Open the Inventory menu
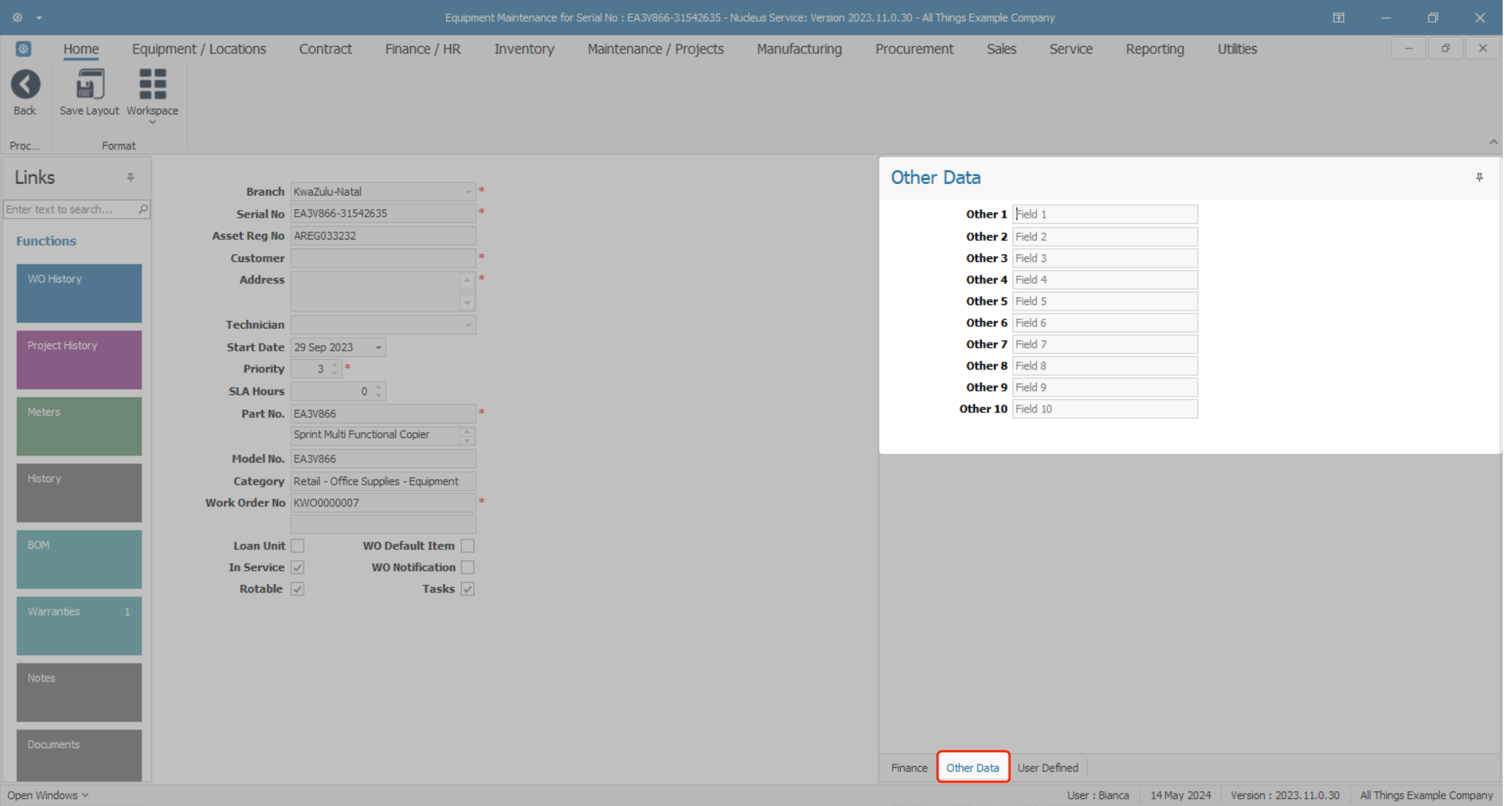 tap(524, 49)
